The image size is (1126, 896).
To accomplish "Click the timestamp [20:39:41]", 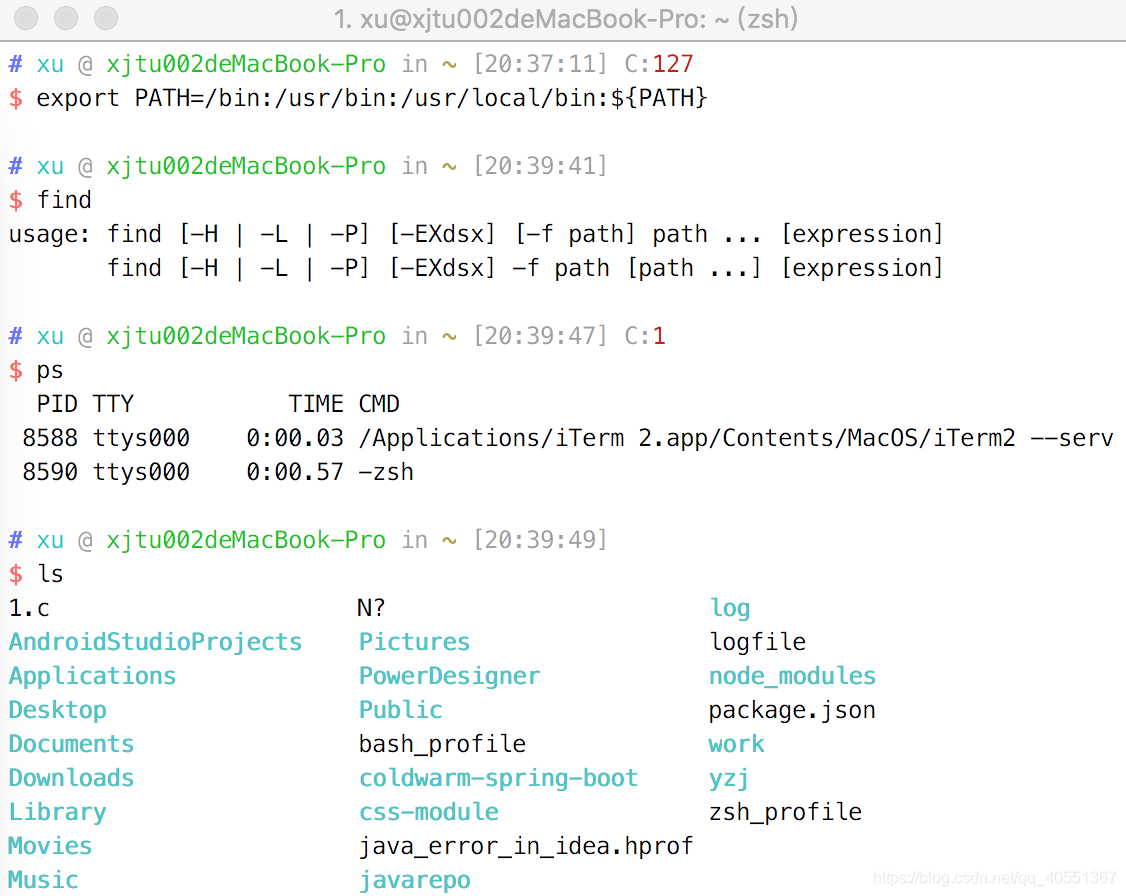I will [x=540, y=166].
